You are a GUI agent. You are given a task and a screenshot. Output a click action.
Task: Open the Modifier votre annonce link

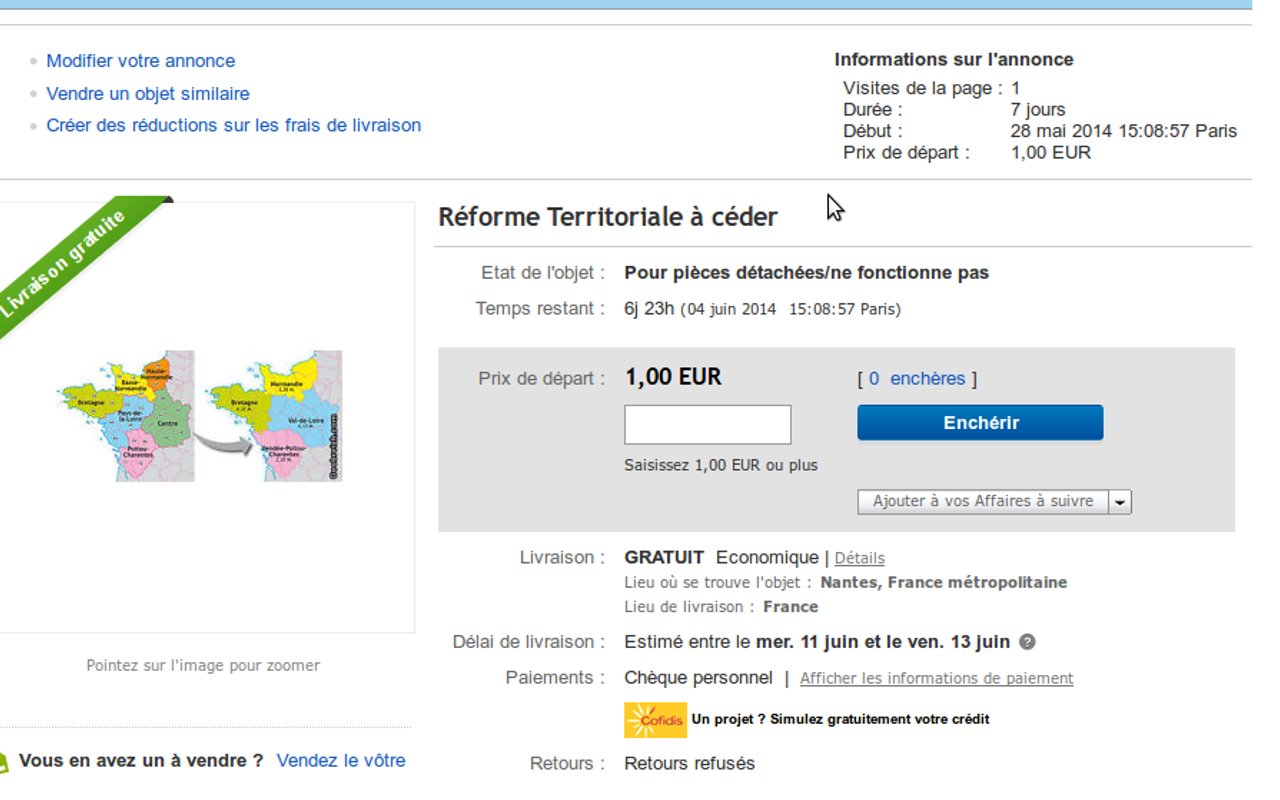pos(141,61)
